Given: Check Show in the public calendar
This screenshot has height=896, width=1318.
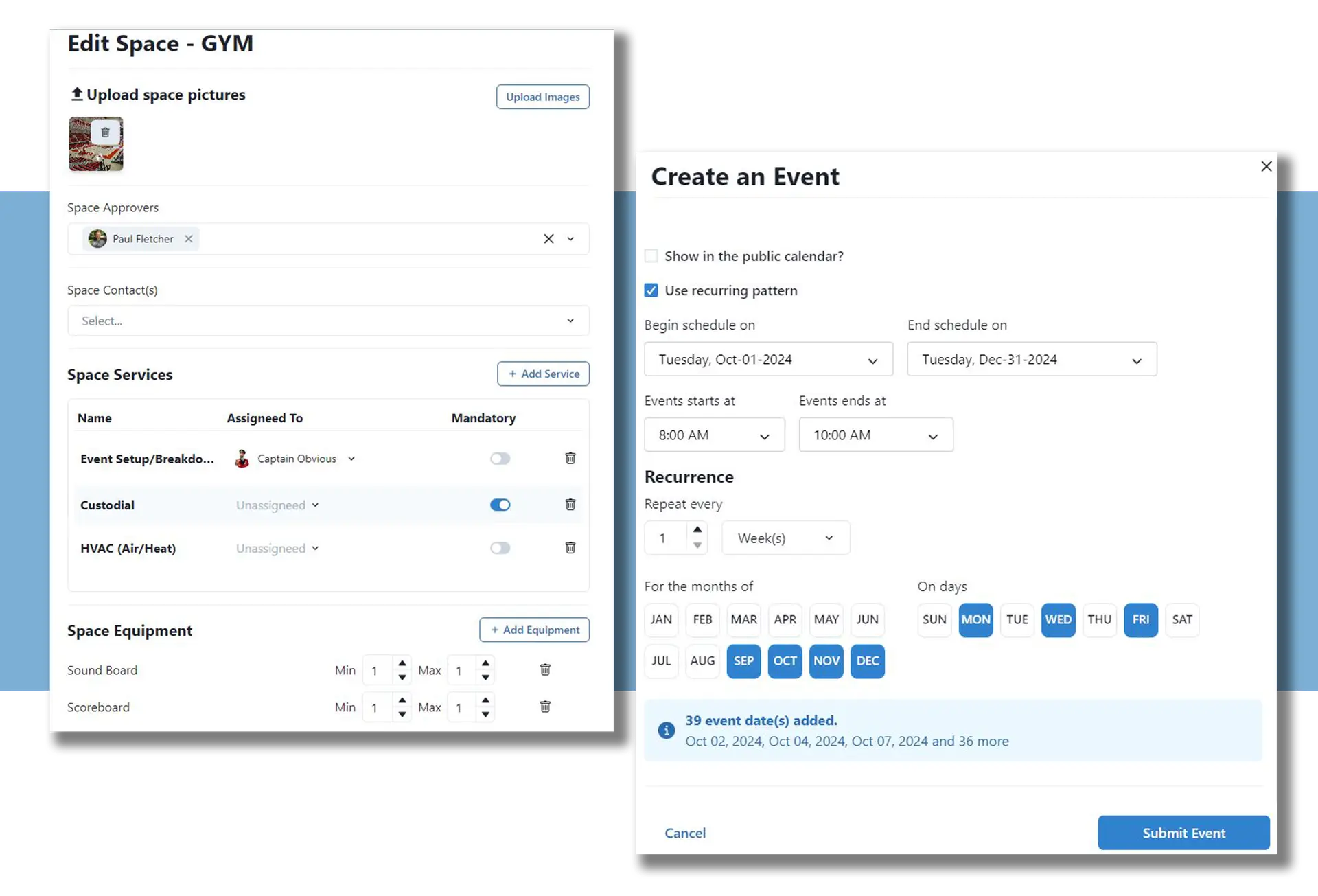Looking at the screenshot, I should tap(651, 256).
